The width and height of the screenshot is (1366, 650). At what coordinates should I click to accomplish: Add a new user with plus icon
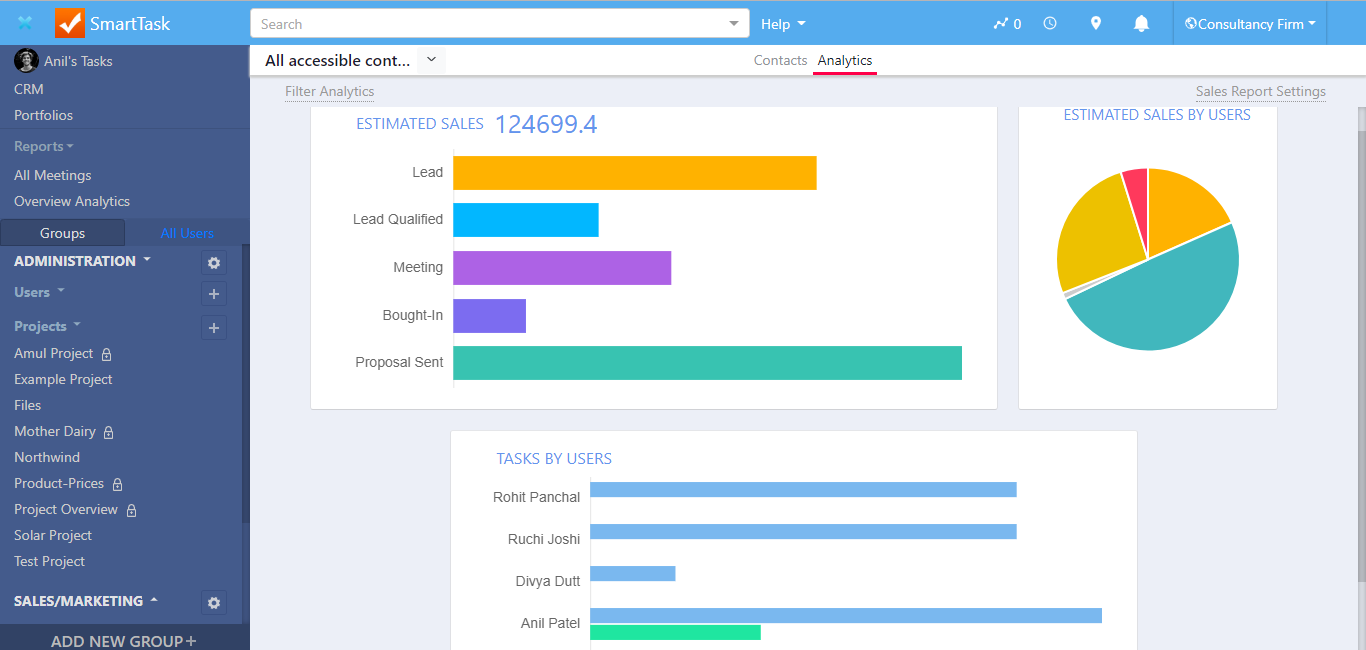[x=213, y=294]
